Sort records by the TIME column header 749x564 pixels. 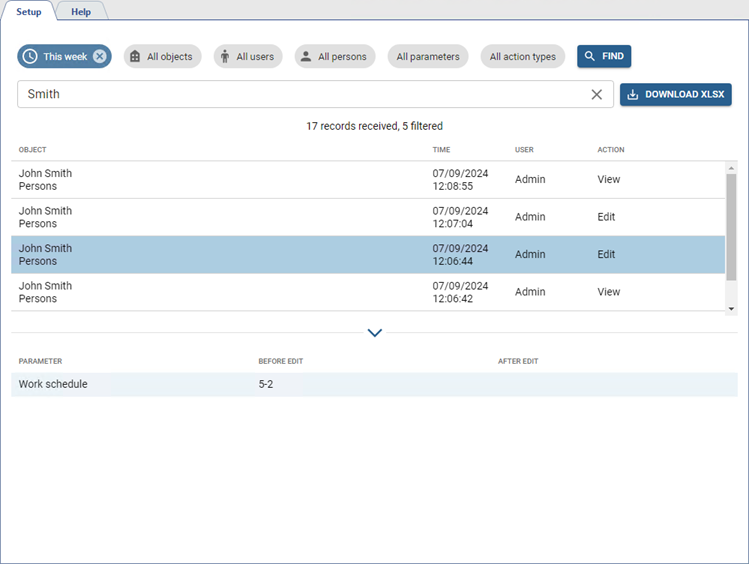click(x=441, y=150)
